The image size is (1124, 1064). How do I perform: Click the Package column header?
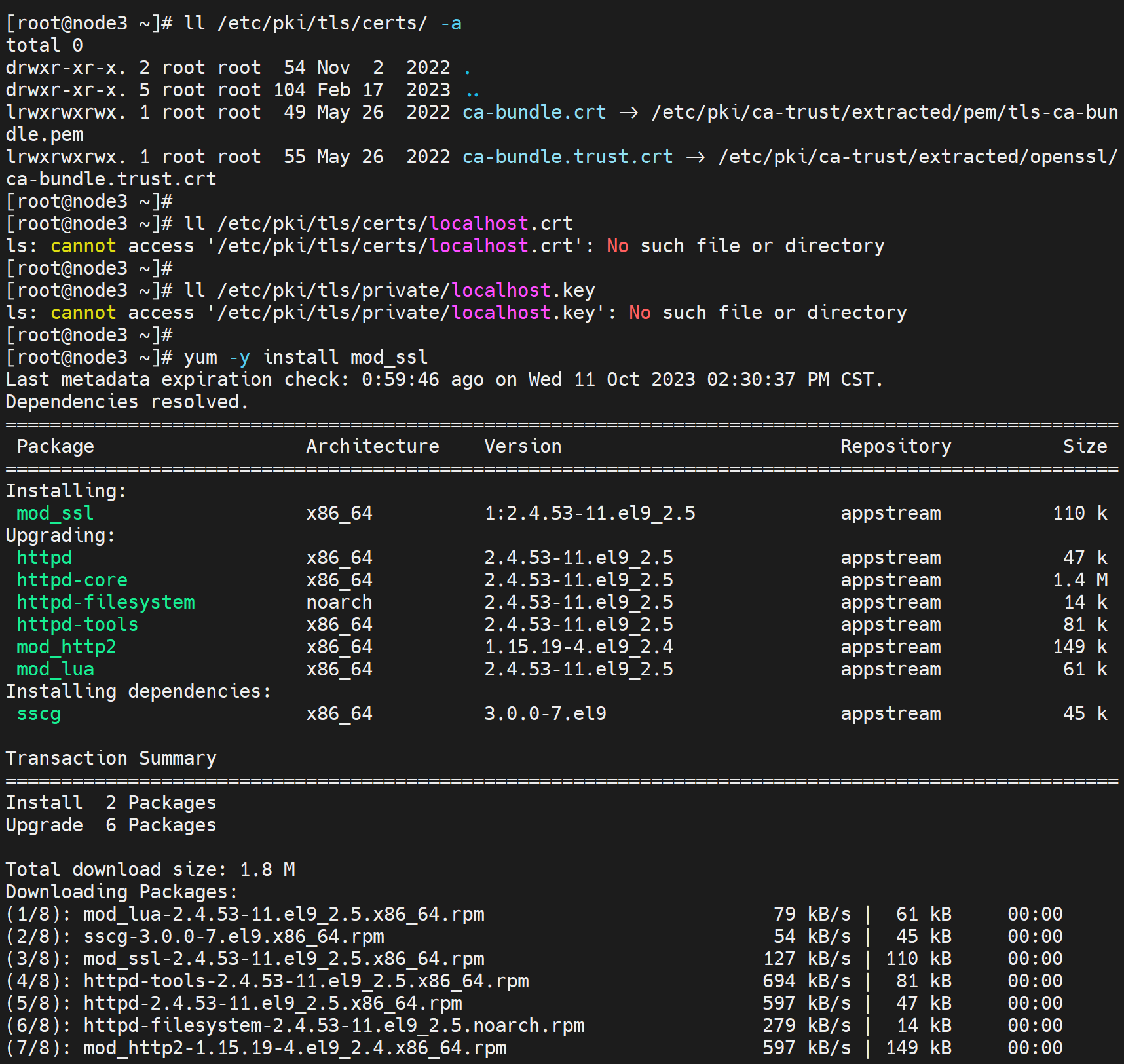(56, 446)
